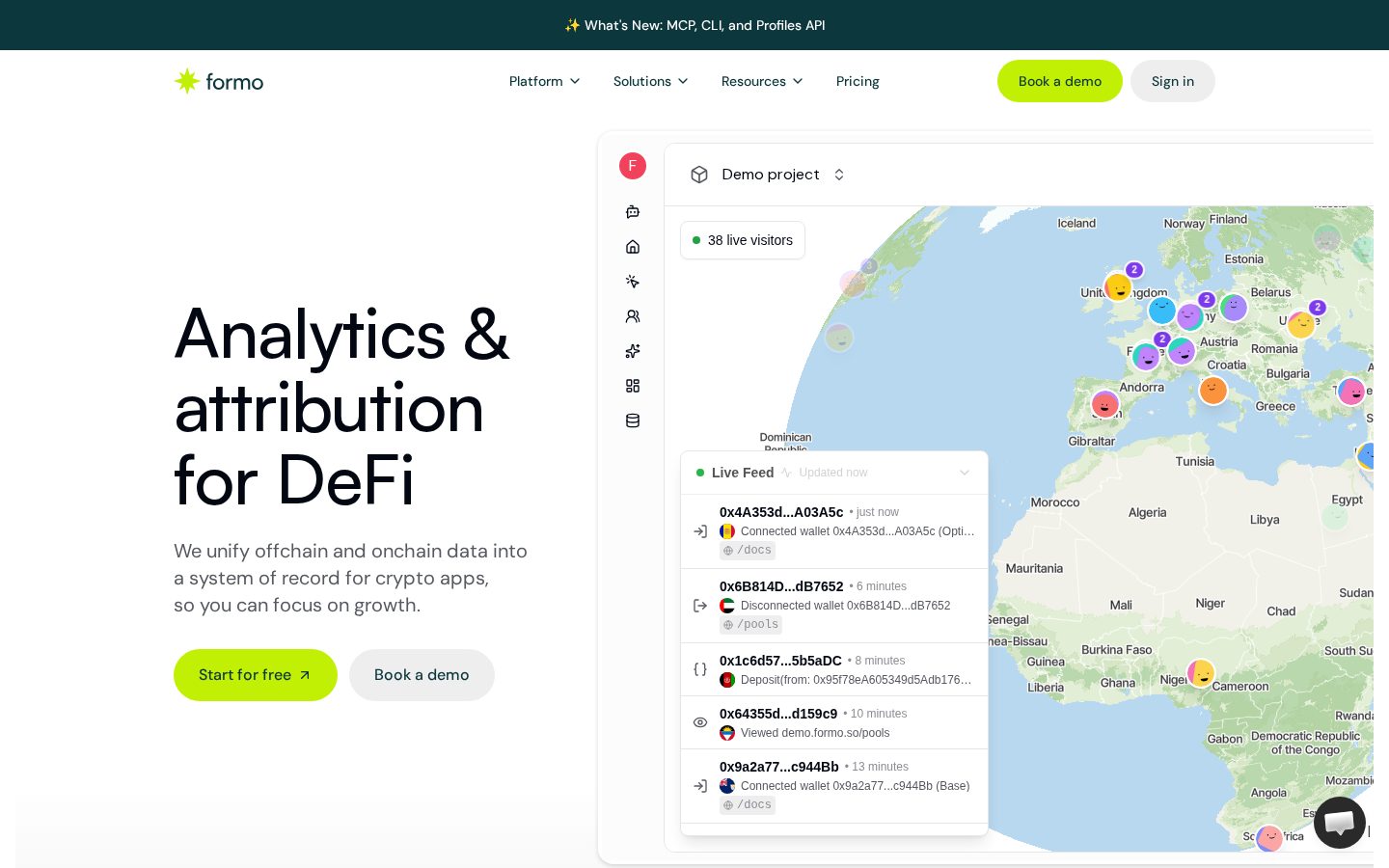Click the yellow visitor avatar over United Kingdom
Screen dimensions: 1389x868
(x=1118, y=287)
